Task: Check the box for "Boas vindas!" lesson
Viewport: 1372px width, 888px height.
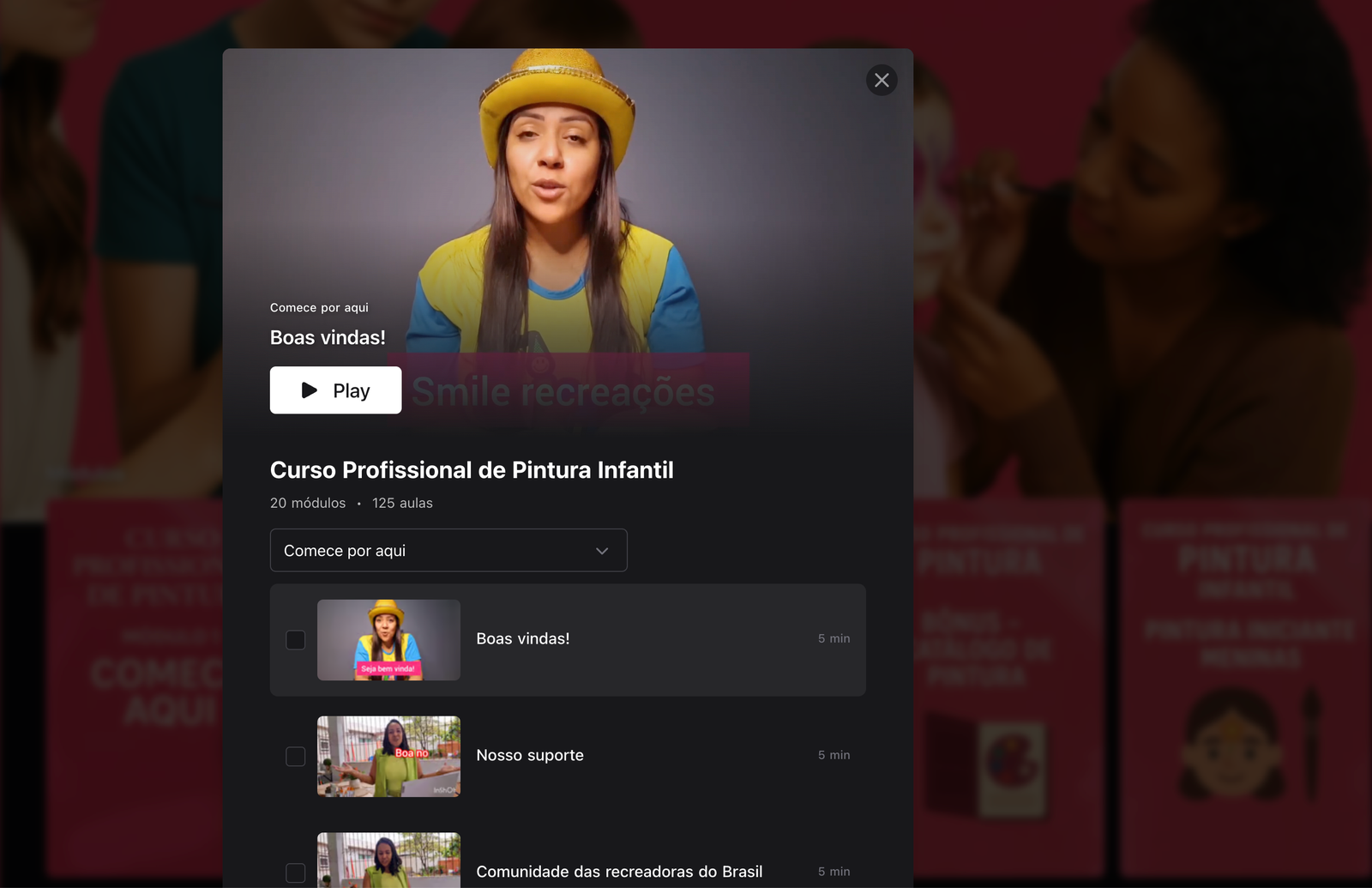Action: [x=295, y=640]
